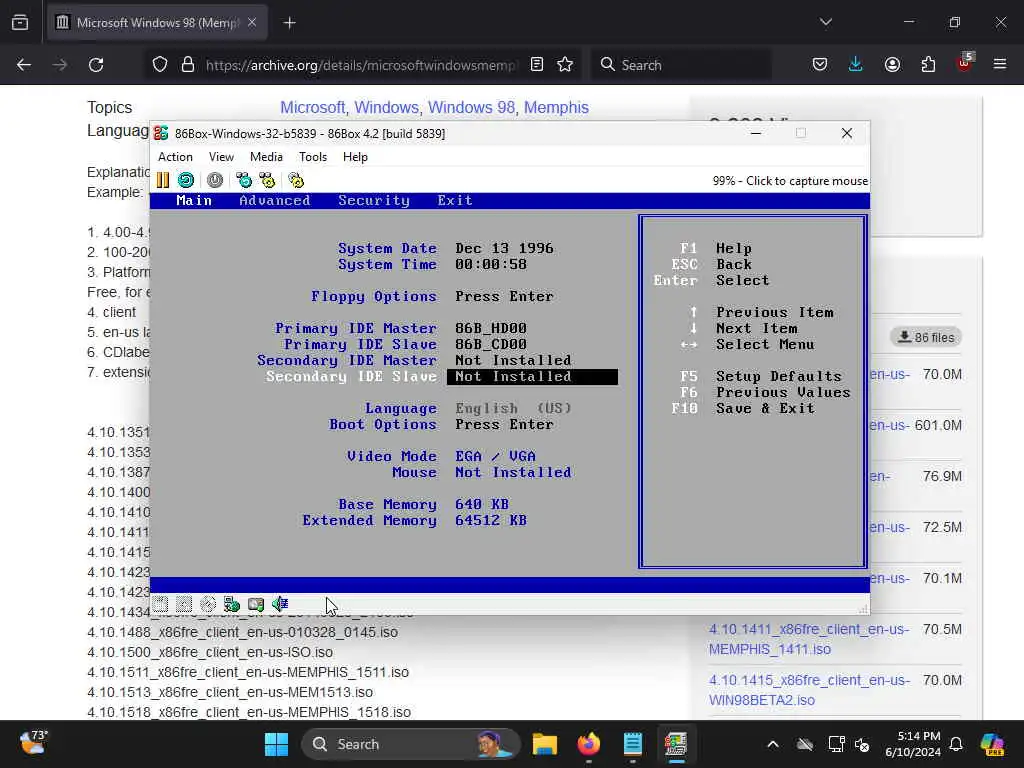
Task: Reload the archive.org page
Action: click(96, 65)
